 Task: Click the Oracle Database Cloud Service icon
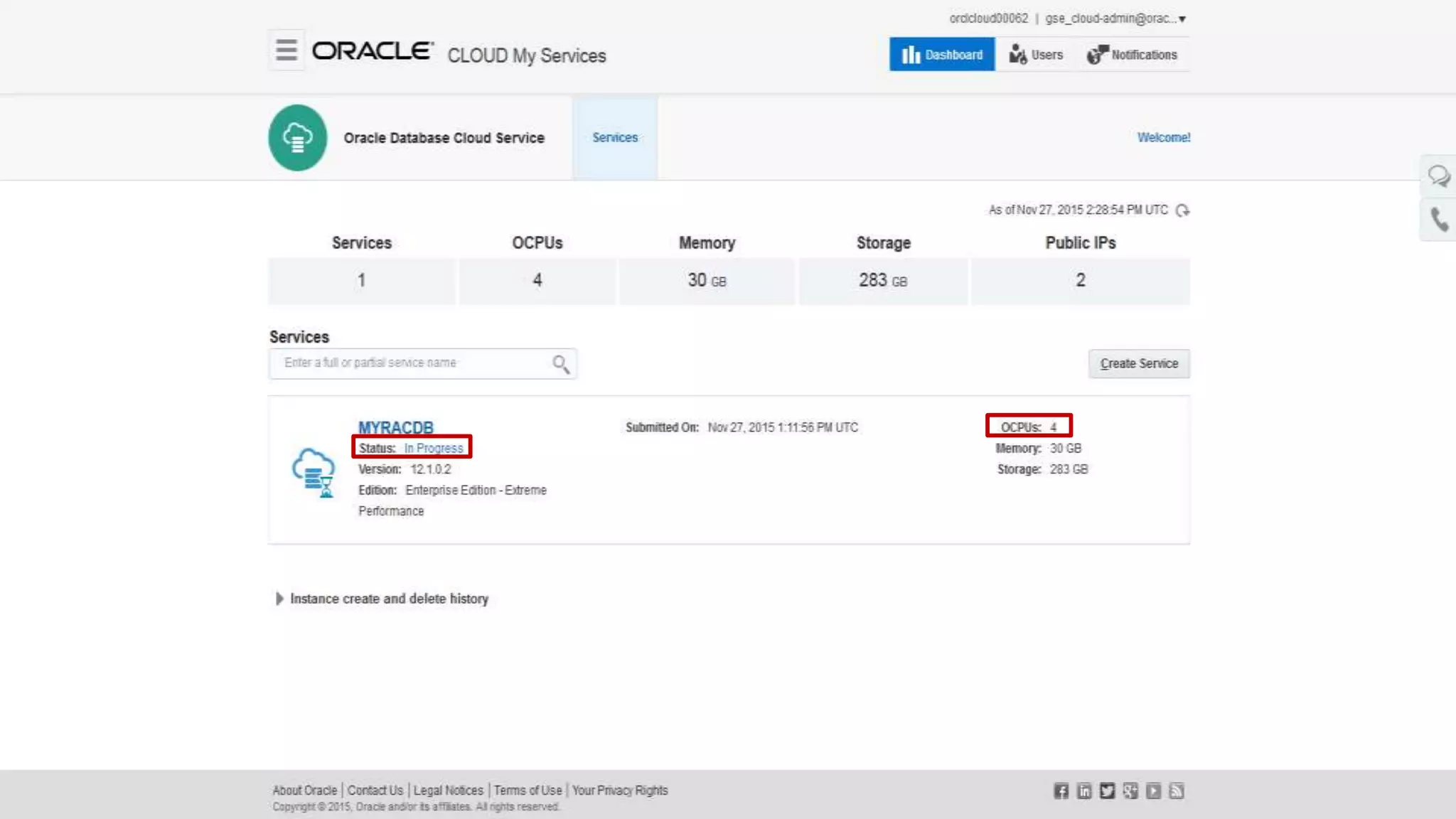click(x=298, y=138)
